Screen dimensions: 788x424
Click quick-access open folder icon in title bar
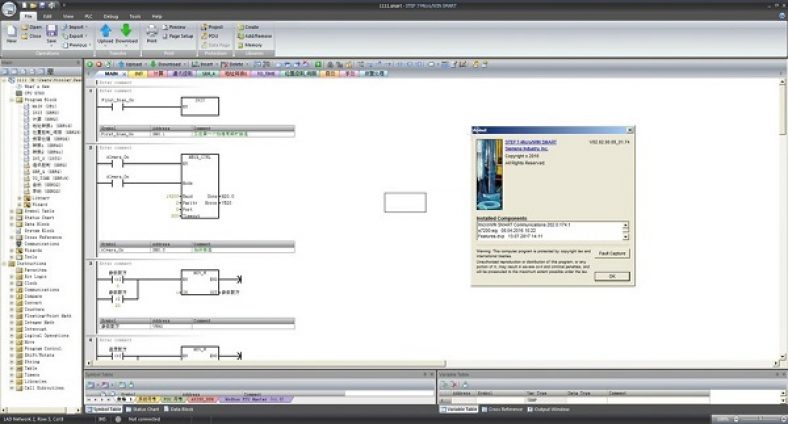pyautogui.click(x=34, y=5)
